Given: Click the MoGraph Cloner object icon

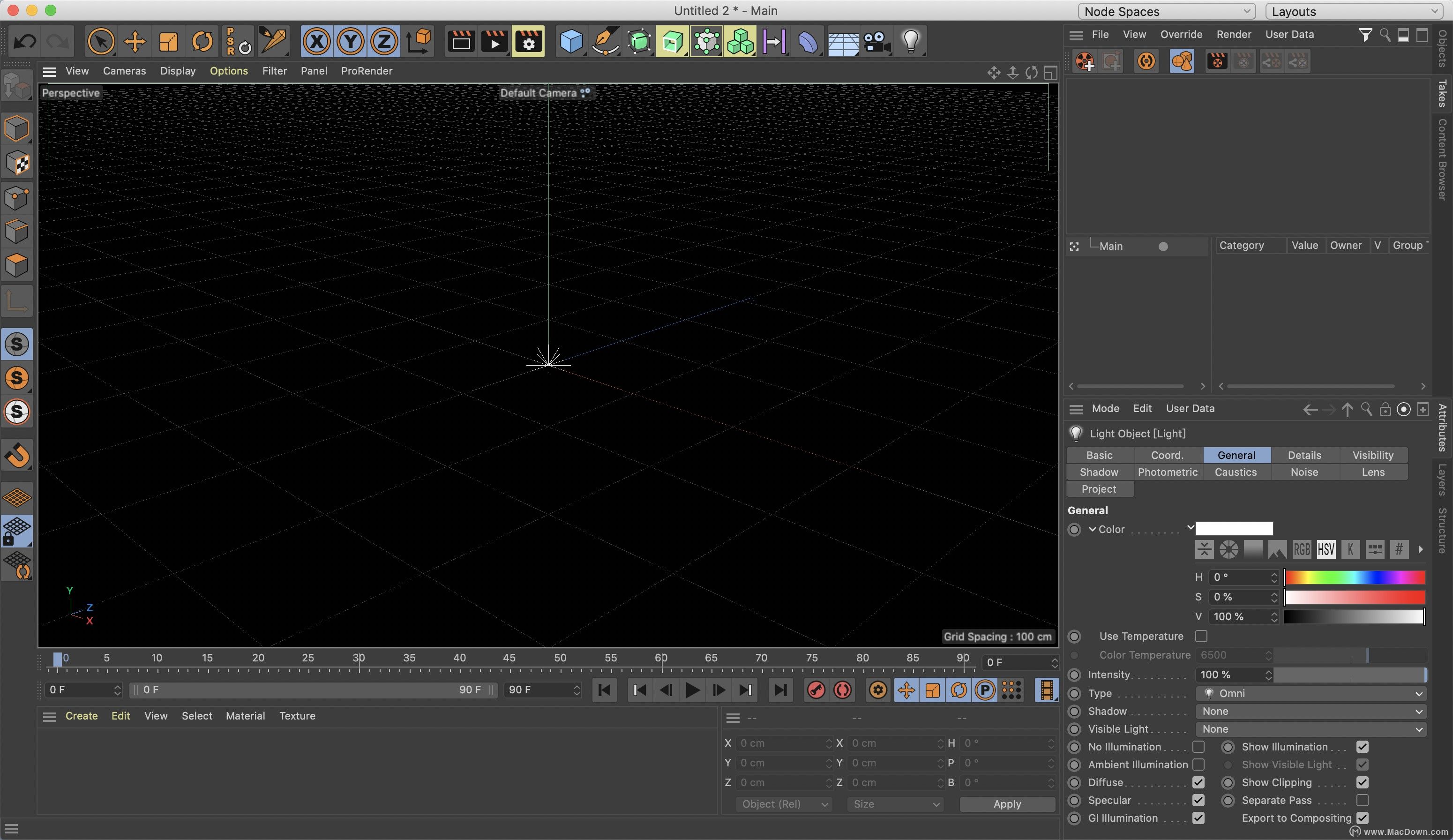Looking at the screenshot, I should pyautogui.click(x=740, y=40).
